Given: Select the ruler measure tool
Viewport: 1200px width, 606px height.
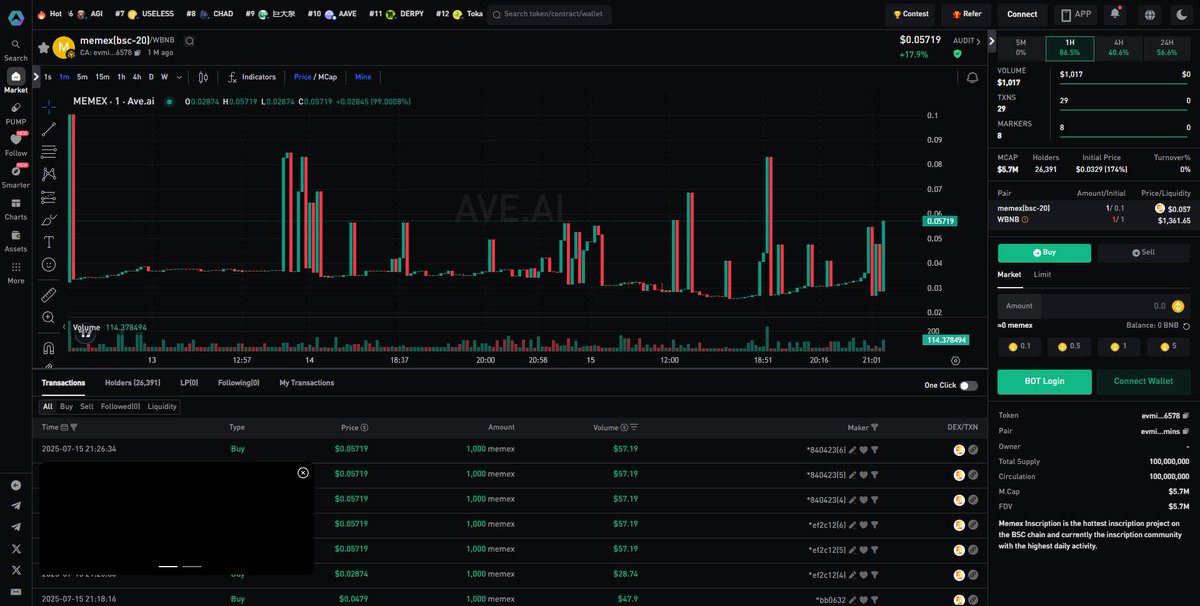Looking at the screenshot, I should click(49, 295).
